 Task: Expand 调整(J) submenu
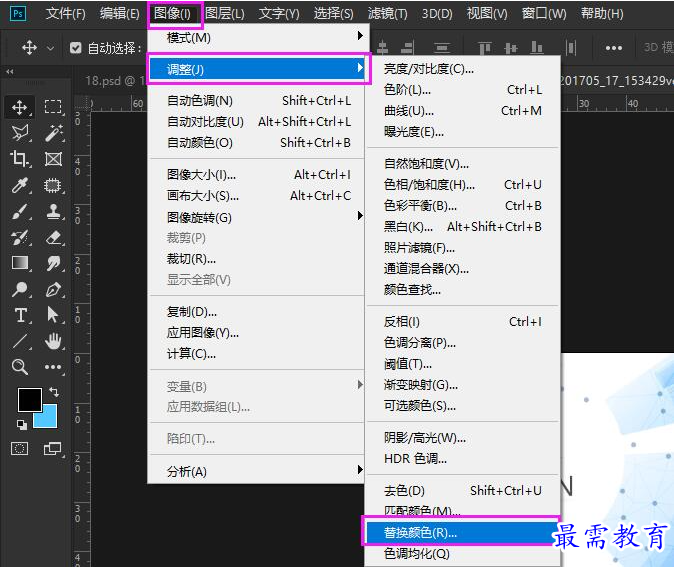[x=257, y=69]
